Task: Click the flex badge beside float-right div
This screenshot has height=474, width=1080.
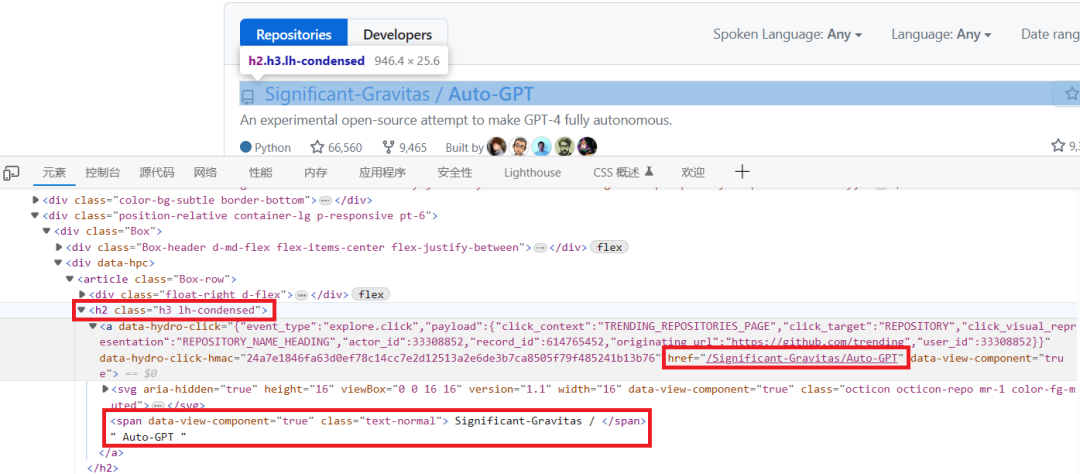Action: click(371, 295)
